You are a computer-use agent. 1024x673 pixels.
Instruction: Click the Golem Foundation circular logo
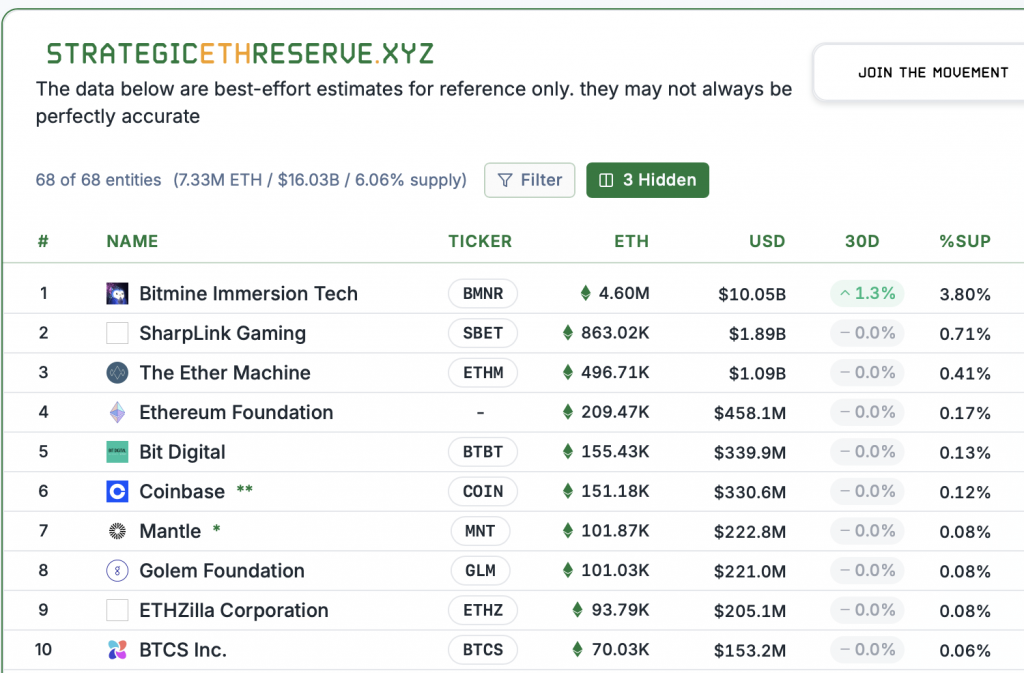tap(117, 571)
